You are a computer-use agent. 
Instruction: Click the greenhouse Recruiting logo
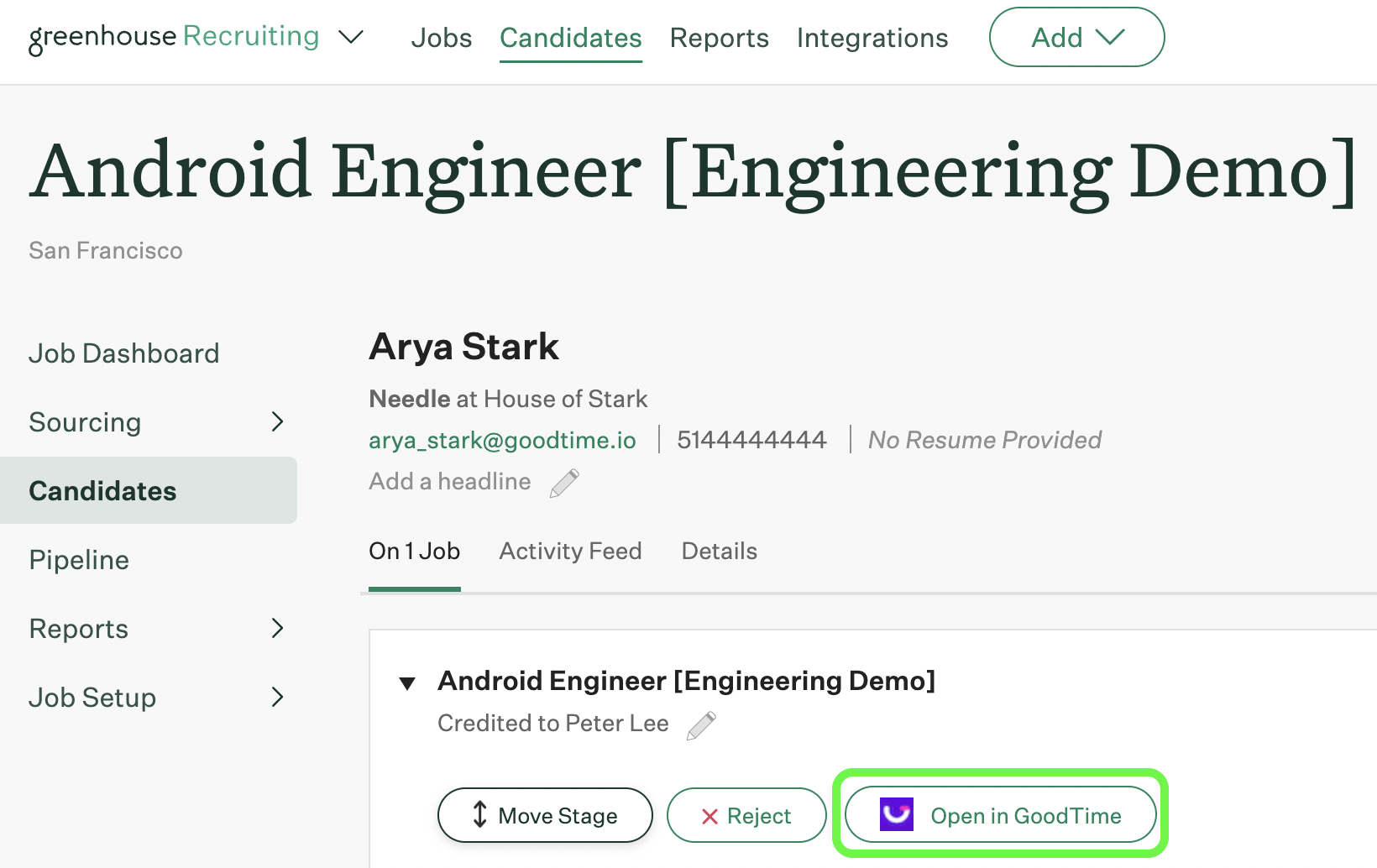[175, 37]
